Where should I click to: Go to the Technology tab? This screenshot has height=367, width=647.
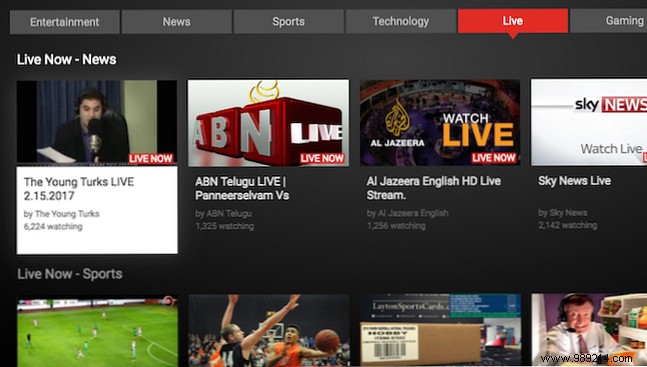(x=401, y=21)
